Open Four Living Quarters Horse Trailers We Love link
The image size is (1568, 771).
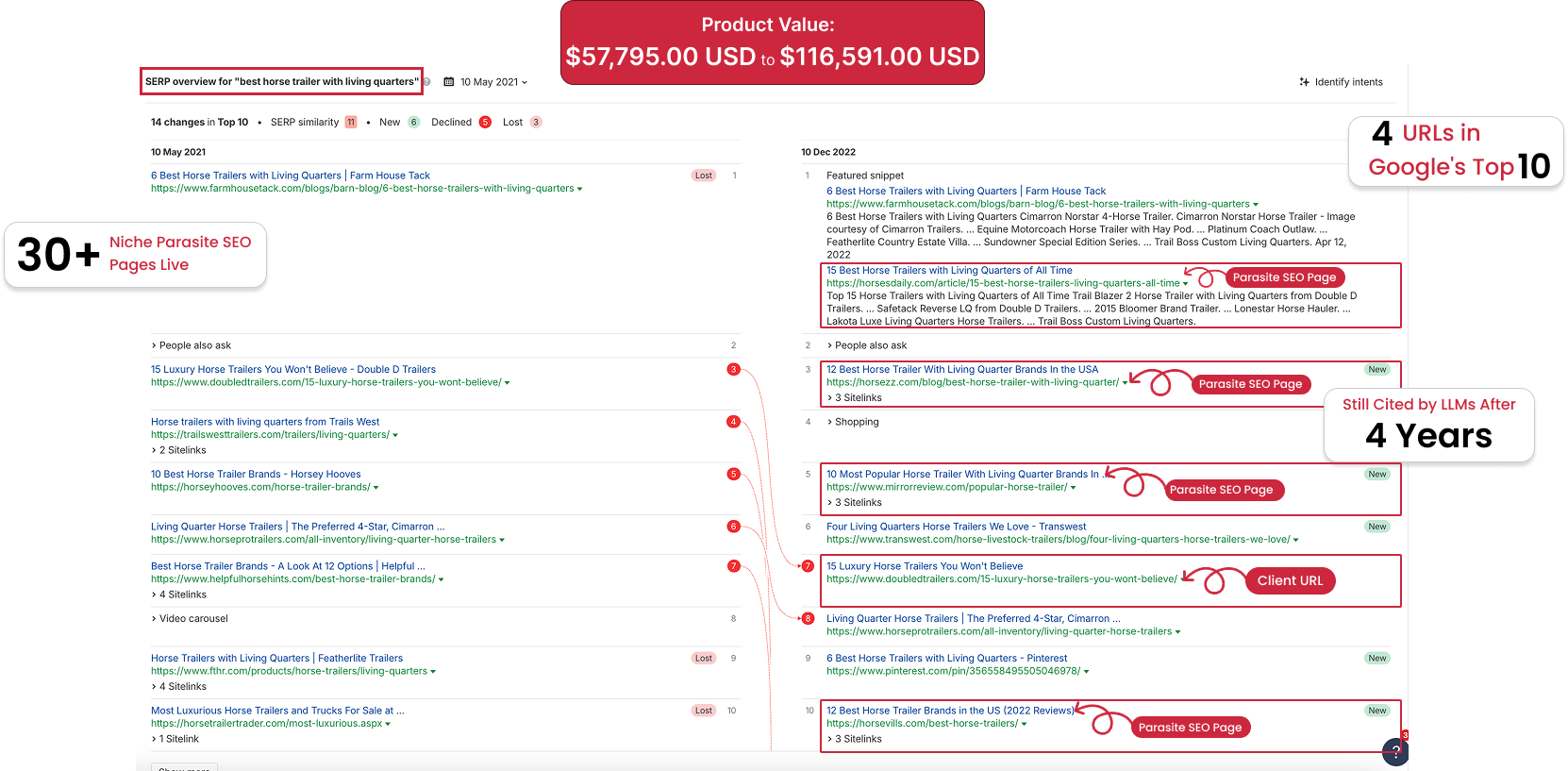click(956, 527)
